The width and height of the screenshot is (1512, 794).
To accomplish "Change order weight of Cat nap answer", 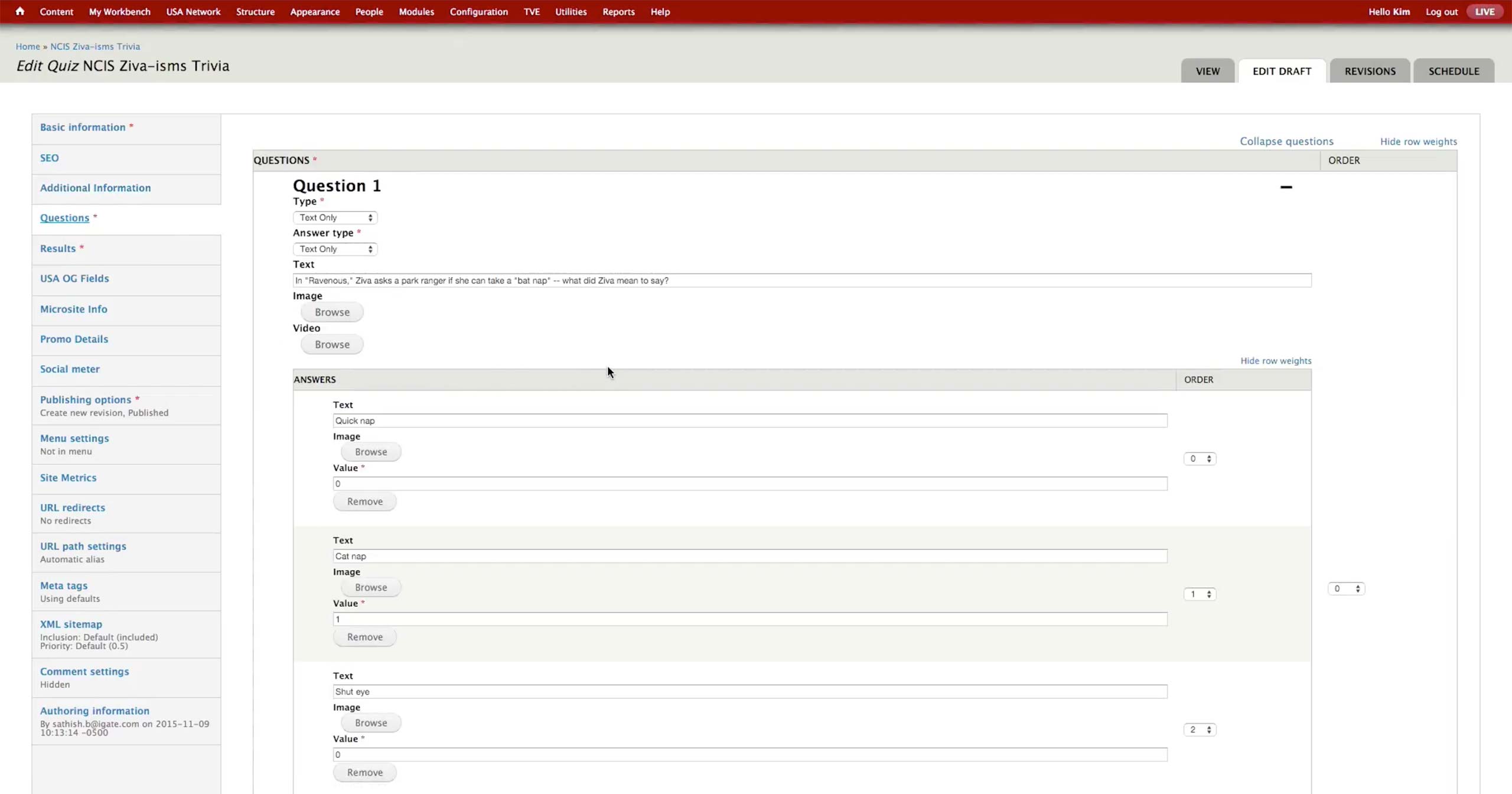I will pyautogui.click(x=1200, y=594).
